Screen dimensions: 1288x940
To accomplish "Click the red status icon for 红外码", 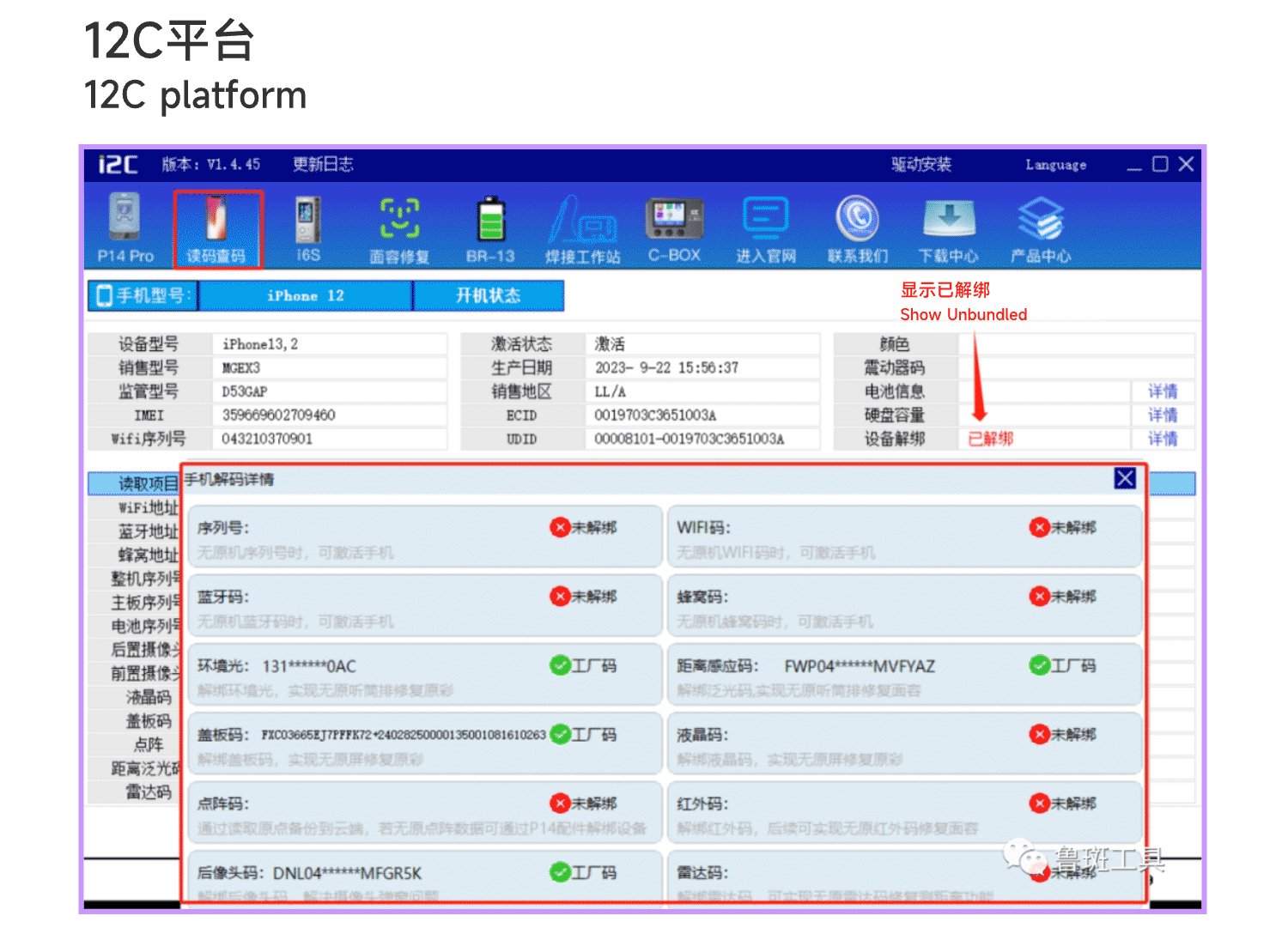I will pos(1040,804).
